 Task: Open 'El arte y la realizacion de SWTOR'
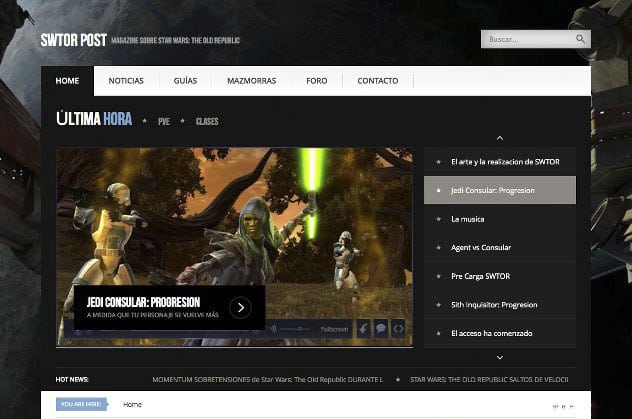pyautogui.click(x=500, y=162)
